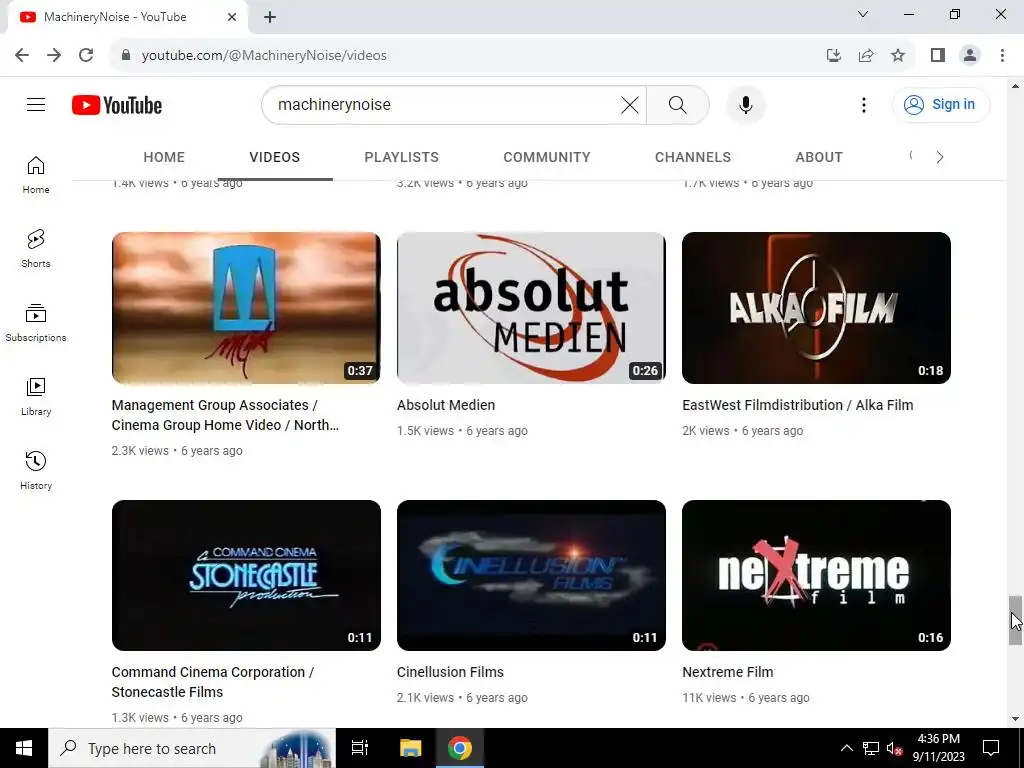Open File Explorer from the taskbar
Screen dimensions: 1024x768
[410, 748]
